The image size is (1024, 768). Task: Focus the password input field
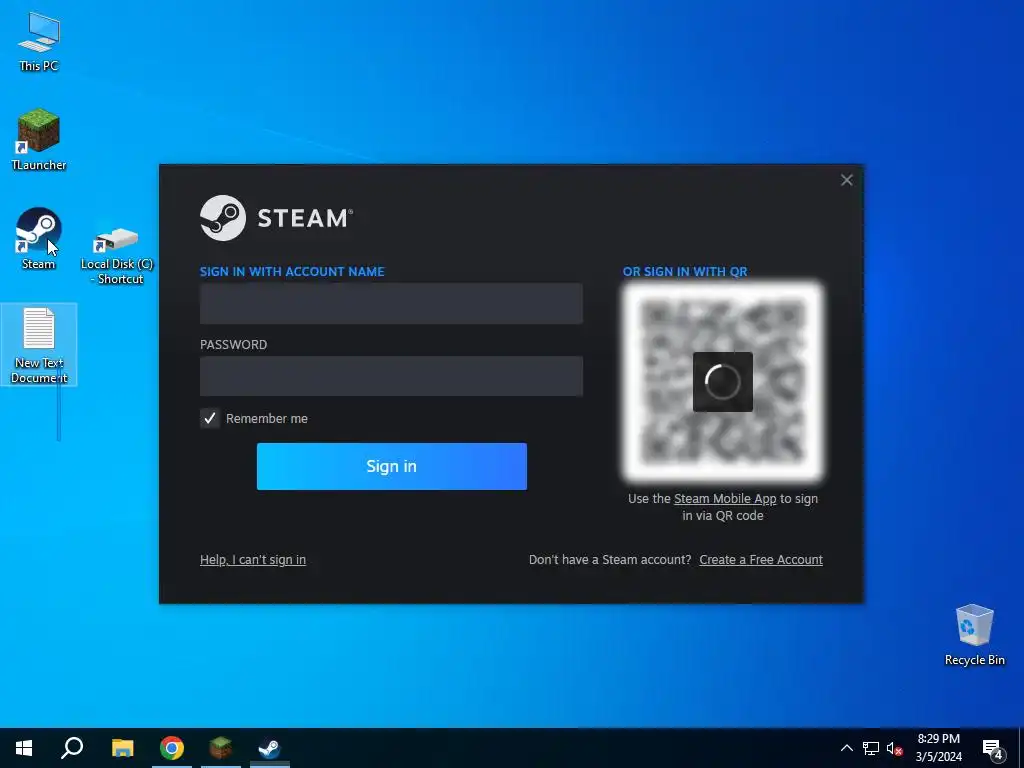[x=391, y=376]
